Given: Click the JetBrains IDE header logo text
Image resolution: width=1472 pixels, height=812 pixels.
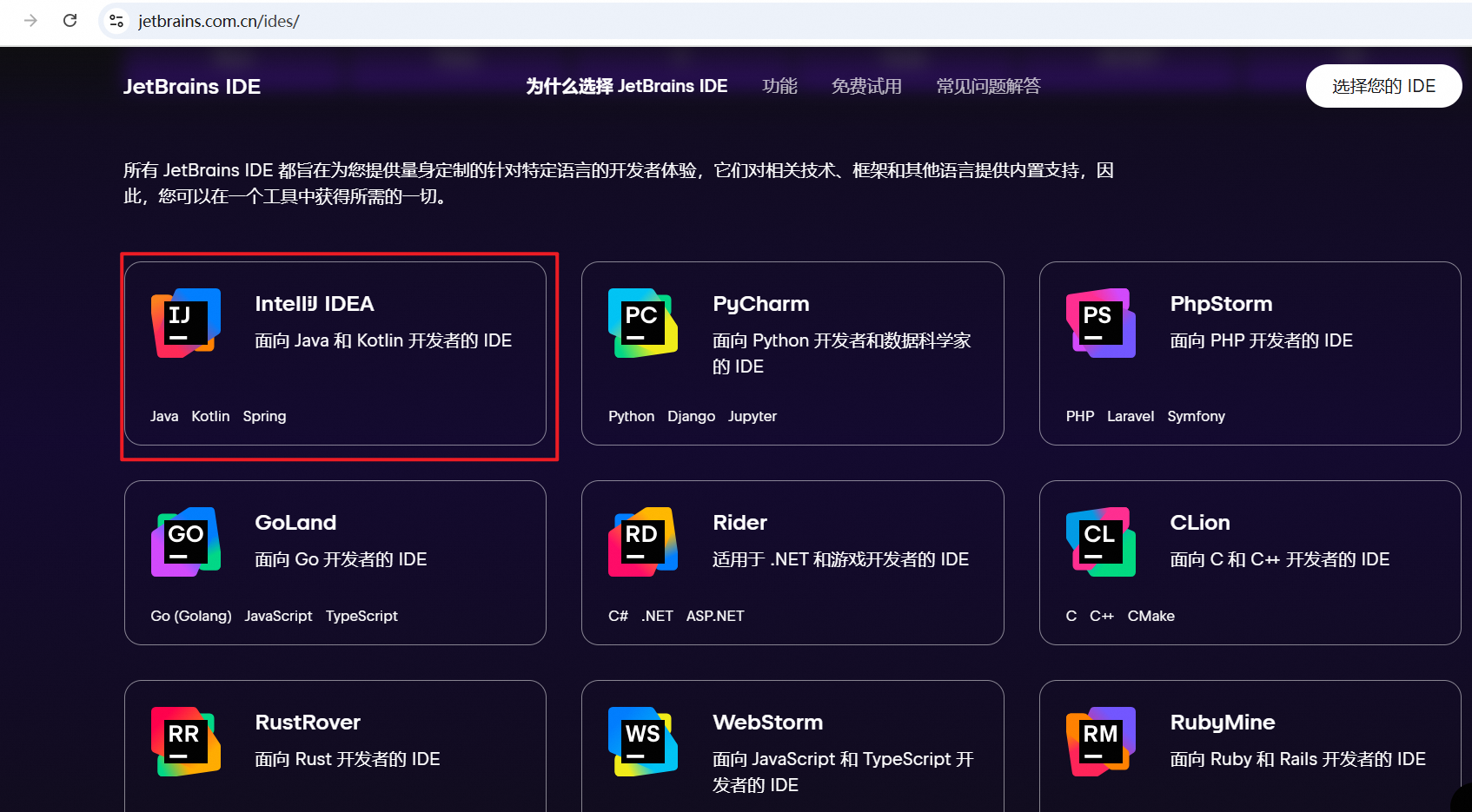Looking at the screenshot, I should (191, 86).
